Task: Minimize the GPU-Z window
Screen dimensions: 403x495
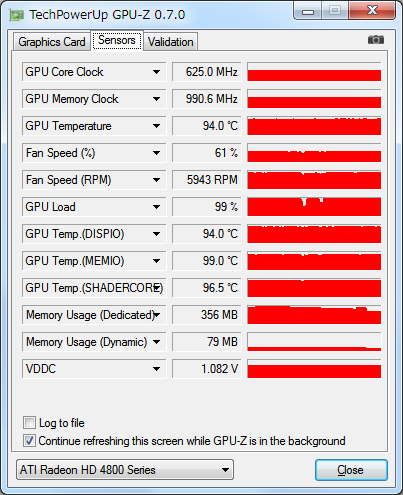Action: [x=308, y=11]
